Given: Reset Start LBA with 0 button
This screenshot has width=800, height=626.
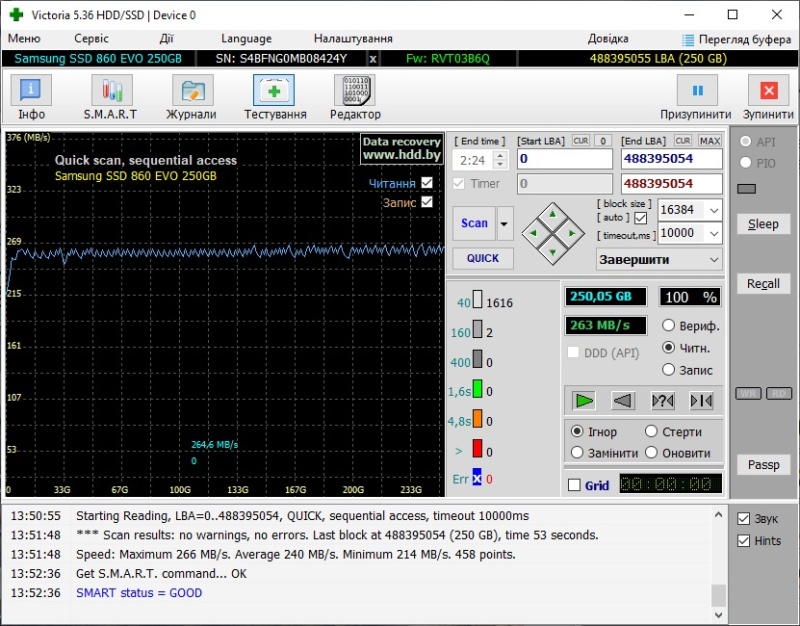Looking at the screenshot, I should coord(603,141).
